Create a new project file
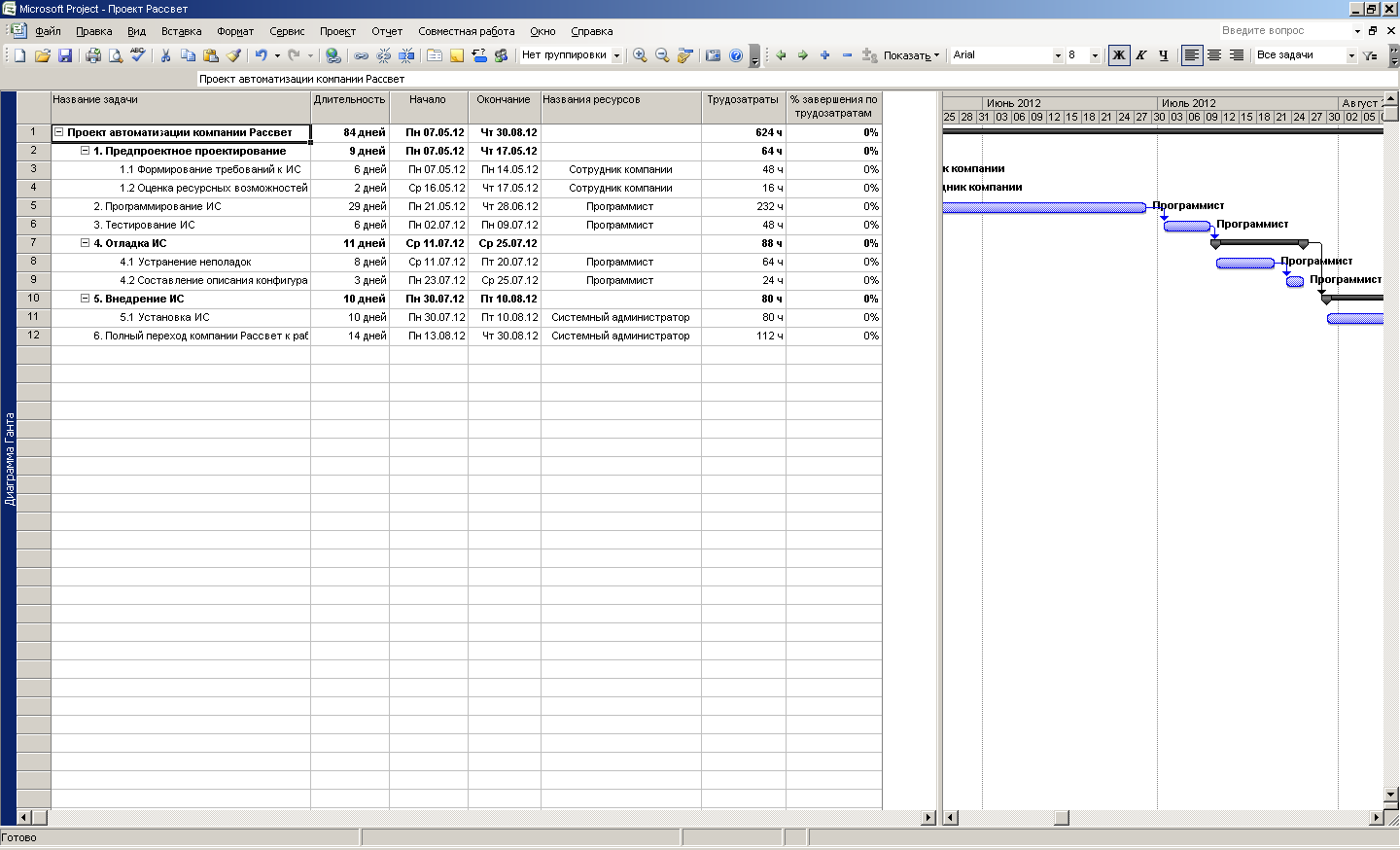 [x=20, y=55]
